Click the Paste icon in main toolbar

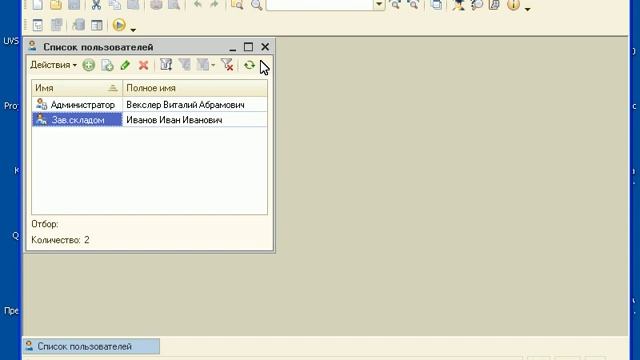133,4
